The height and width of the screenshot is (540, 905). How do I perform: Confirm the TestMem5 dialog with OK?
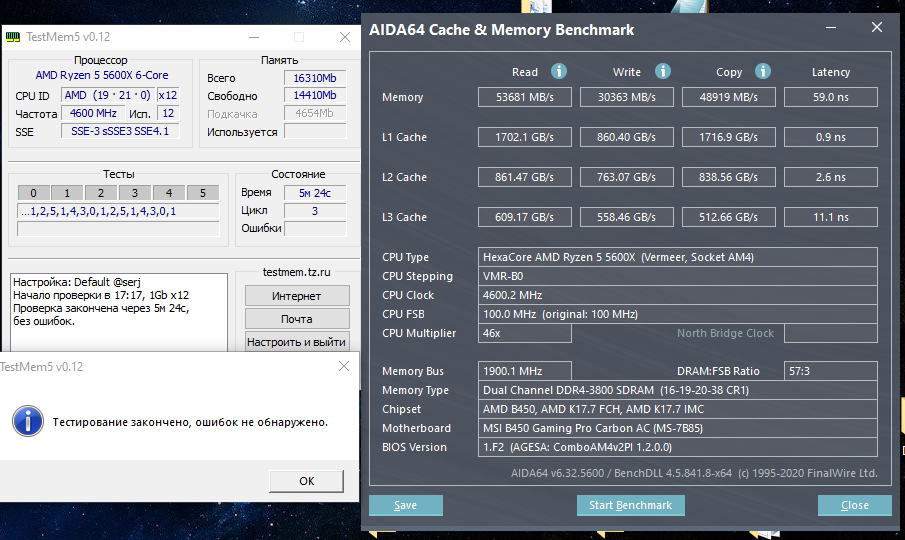coord(306,481)
